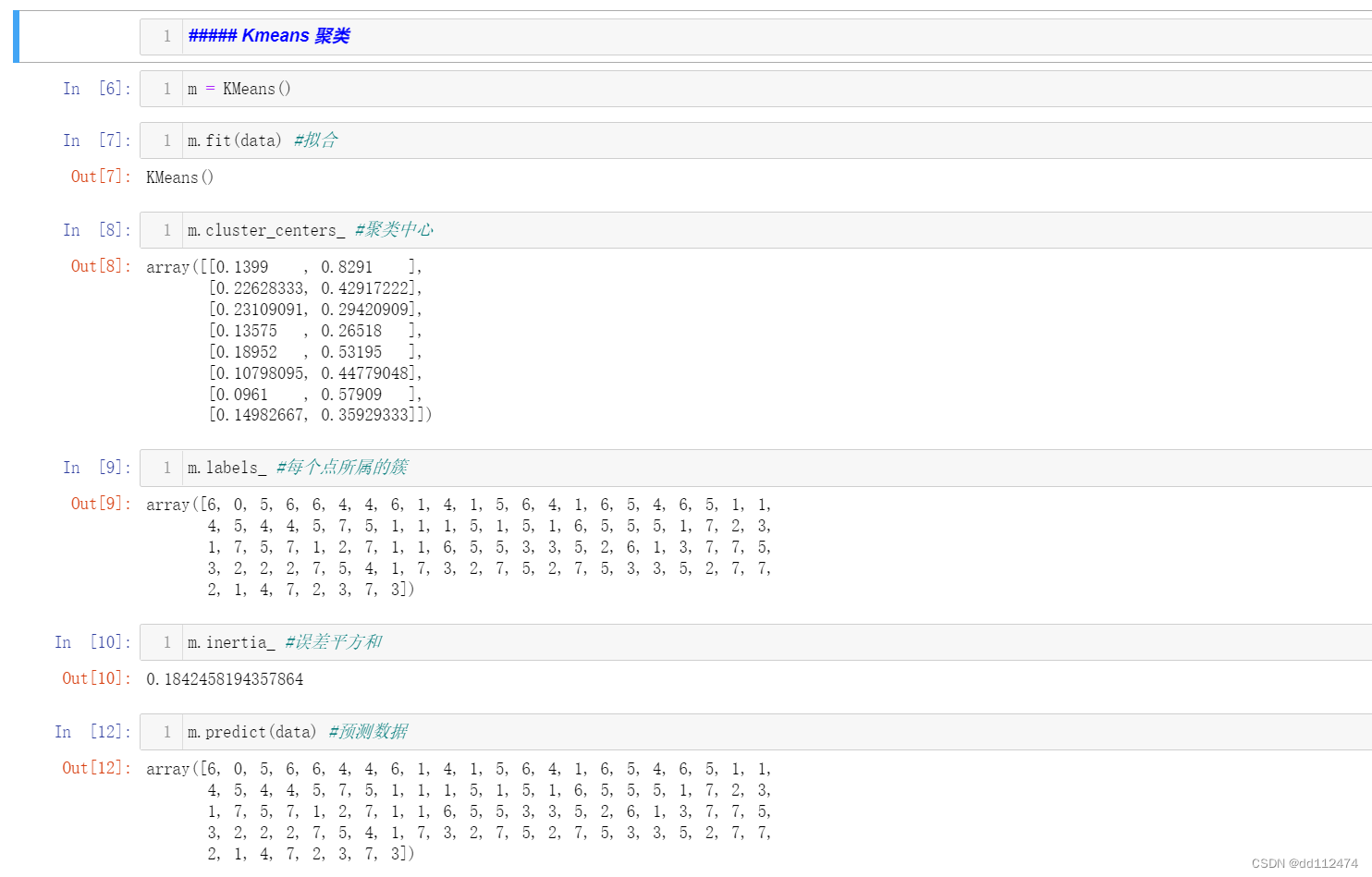Image resolution: width=1372 pixels, height=877 pixels.
Task: Click the 'Out[10]:' prompt
Action: (x=96, y=678)
